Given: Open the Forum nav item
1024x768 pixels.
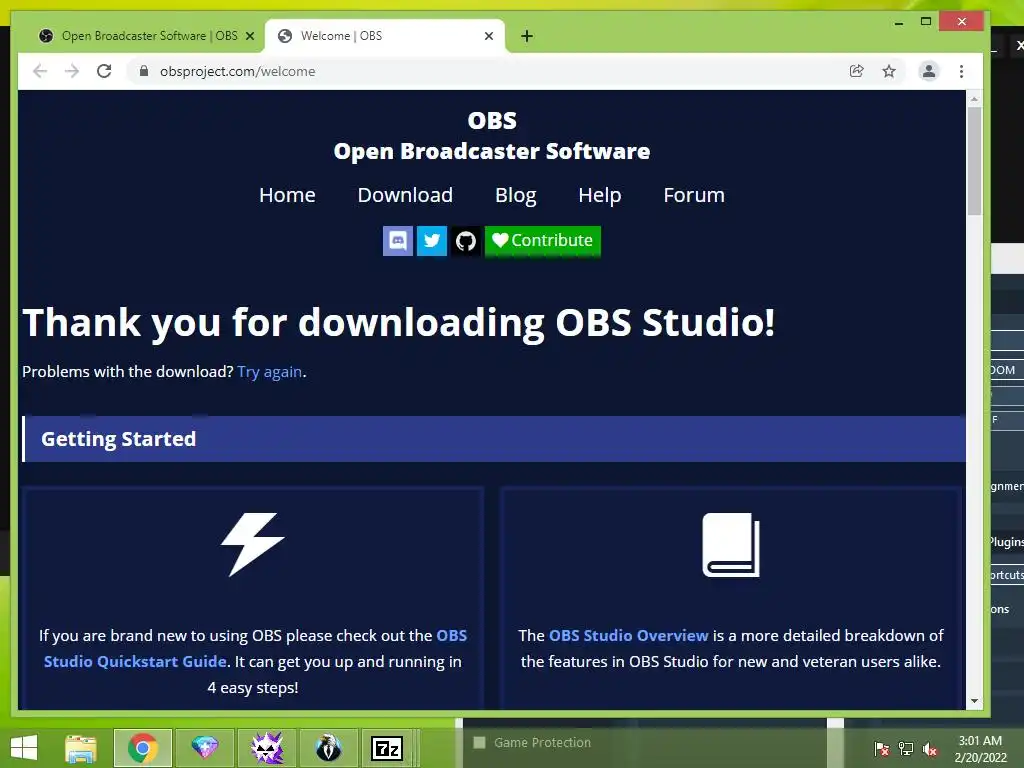Looking at the screenshot, I should click(694, 195).
